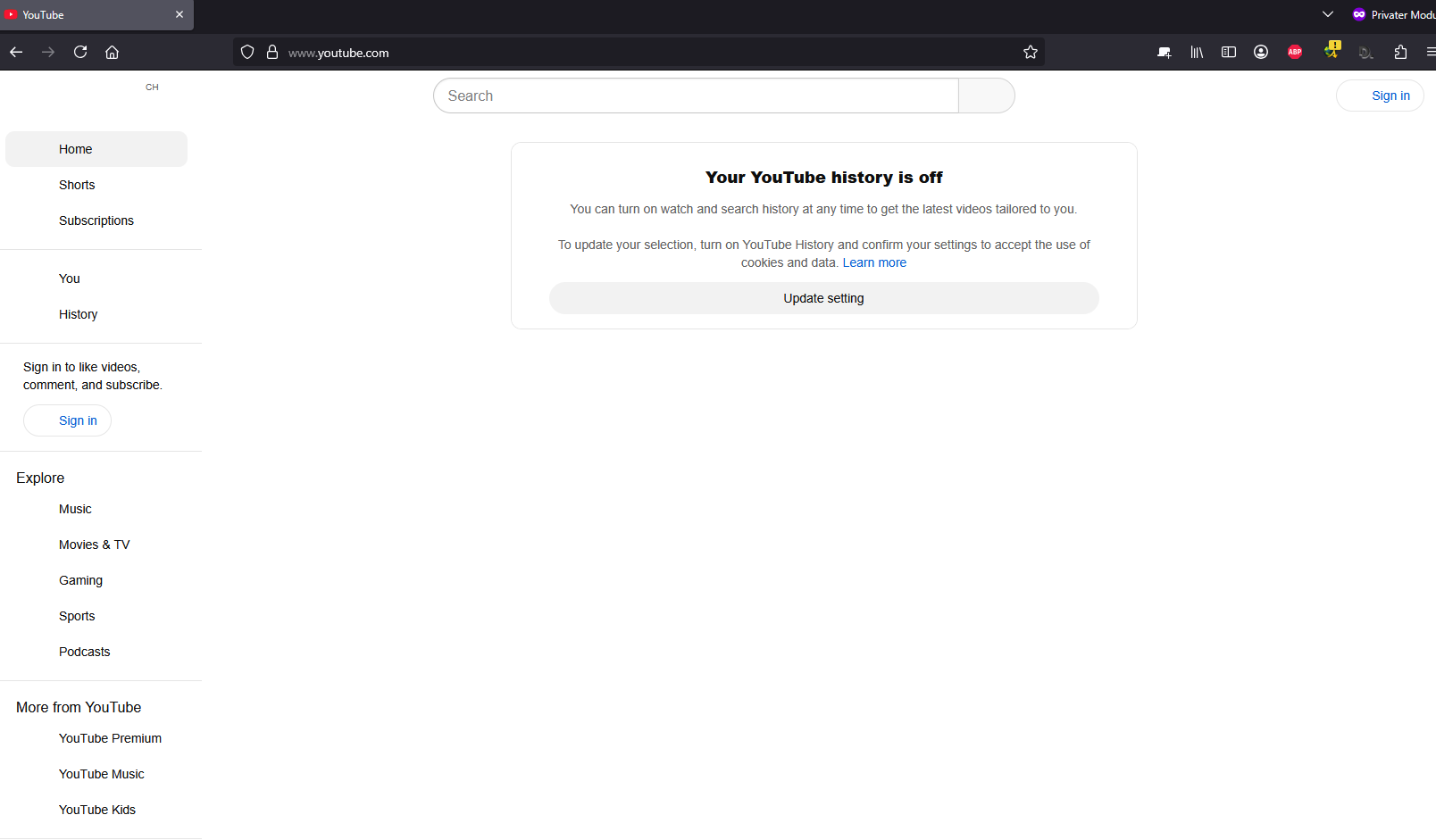Toggle the browser sidebar panel icon
This screenshot has height=840, width=1436.
coord(1229,52)
